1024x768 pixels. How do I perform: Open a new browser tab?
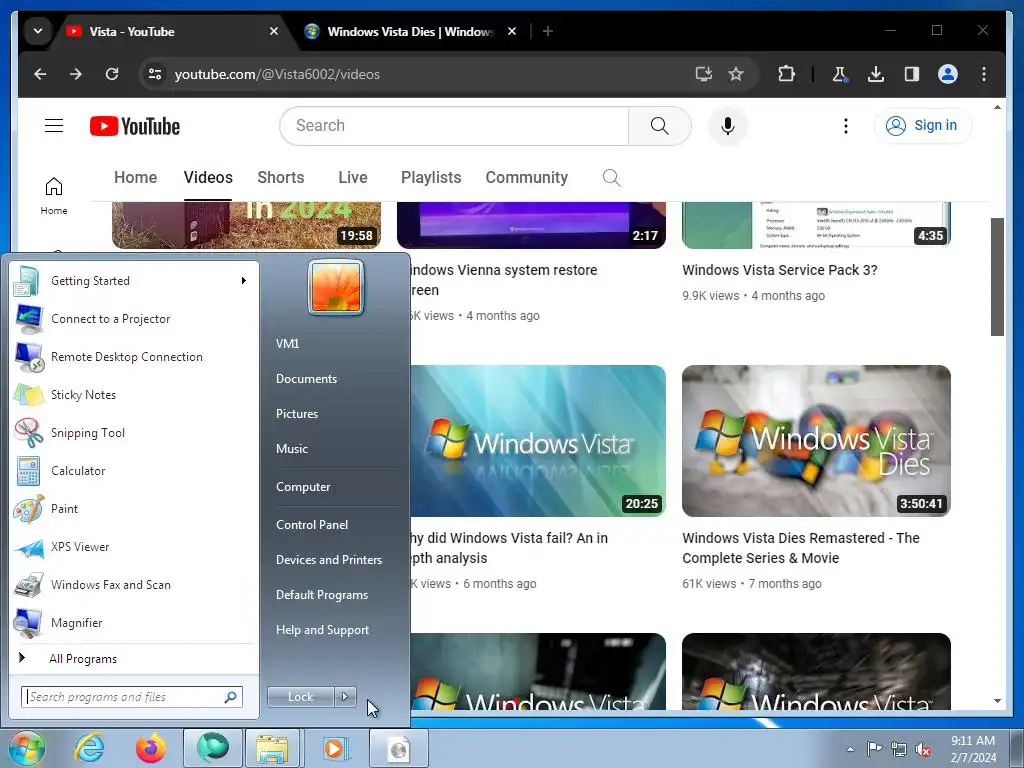(548, 31)
